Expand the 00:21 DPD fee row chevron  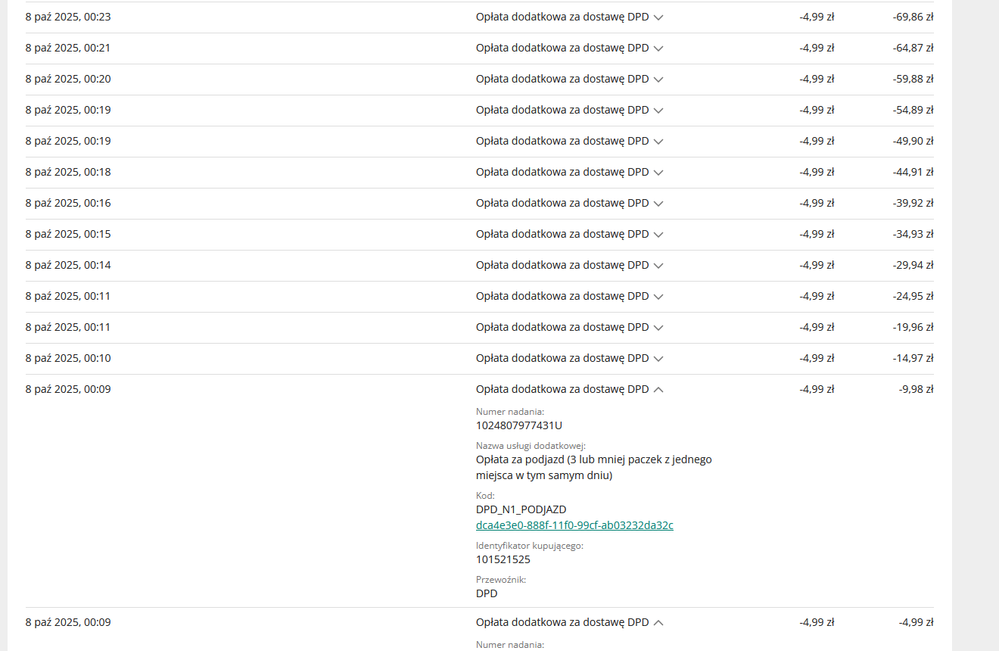pyautogui.click(x=658, y=49)
